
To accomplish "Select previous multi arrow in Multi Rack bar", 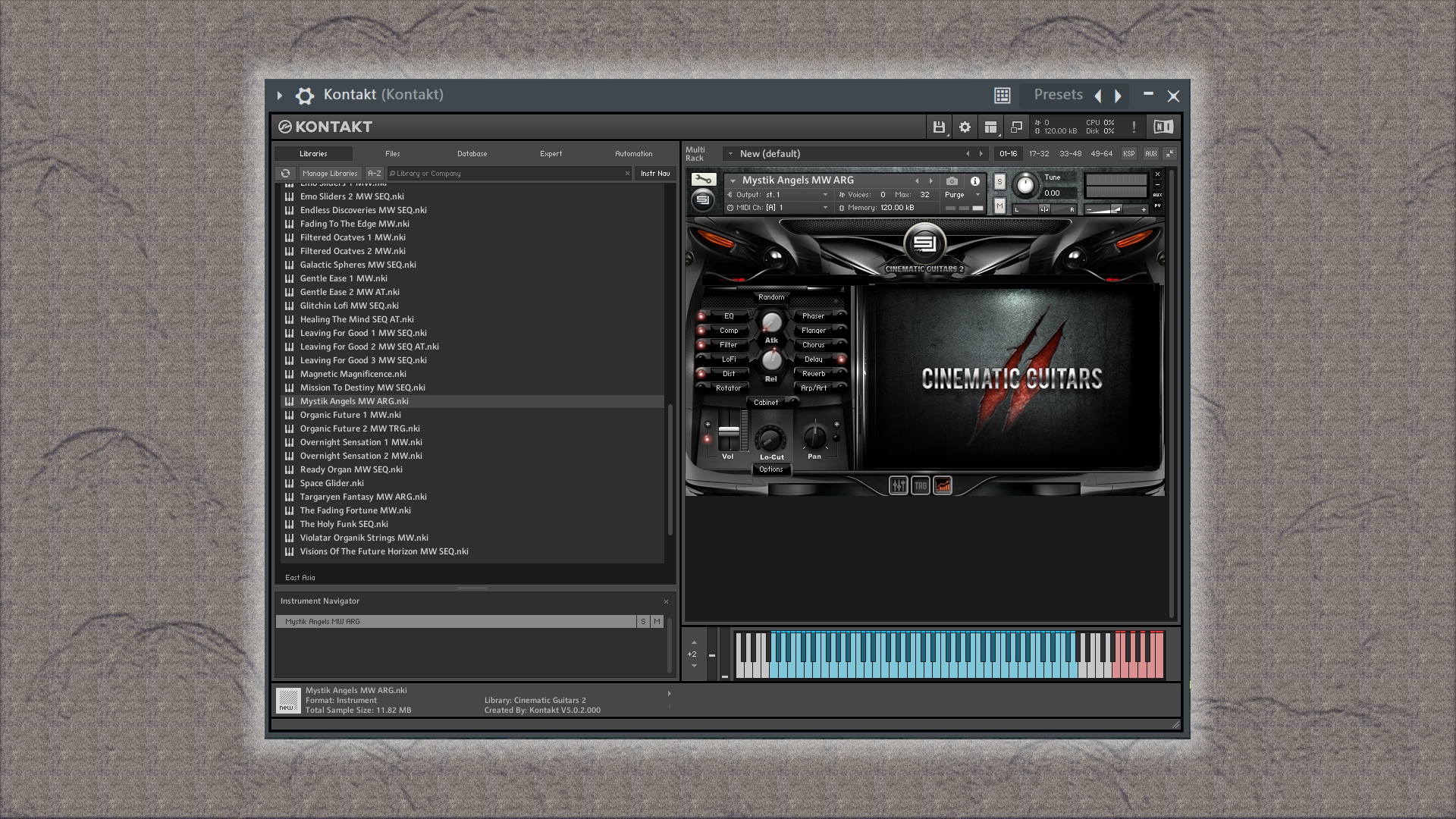I will click(x=968, y=154).
